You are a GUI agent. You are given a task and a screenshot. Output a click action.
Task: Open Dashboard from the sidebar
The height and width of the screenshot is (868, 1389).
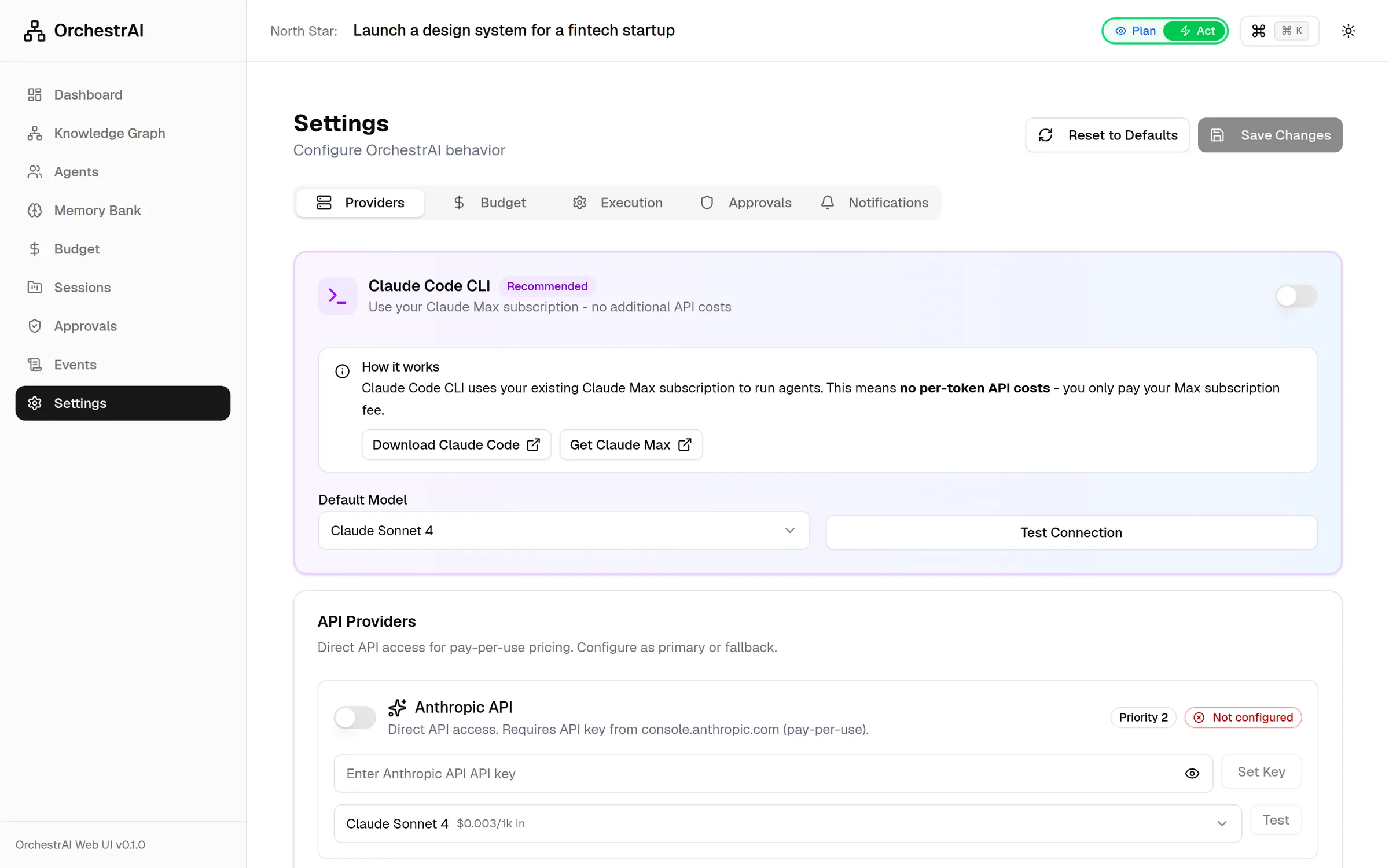pos(123,94)
